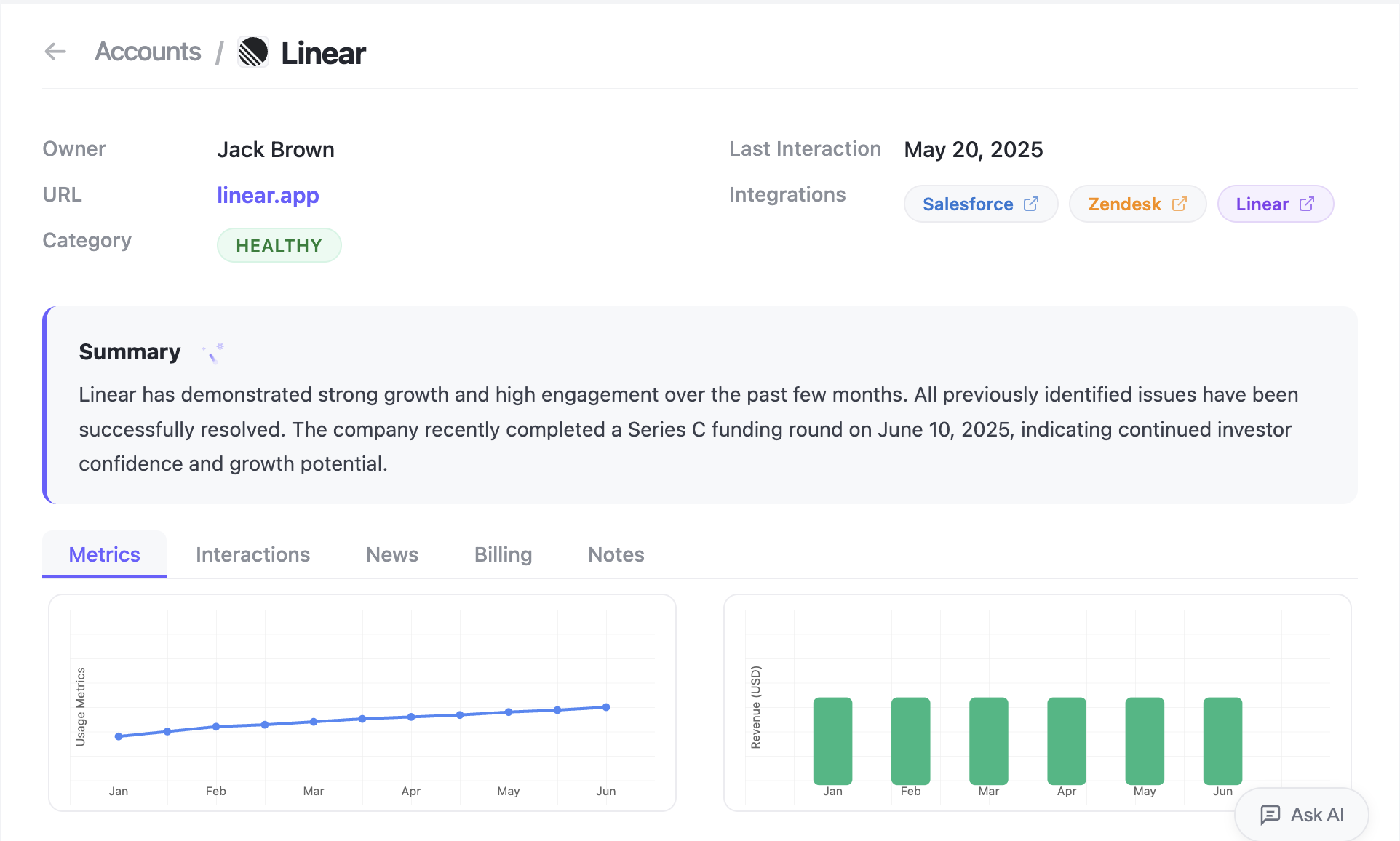Switch to the Interactions tab
The height and width of the screenshot is (841, 1400).
click(x=252, y=554)
